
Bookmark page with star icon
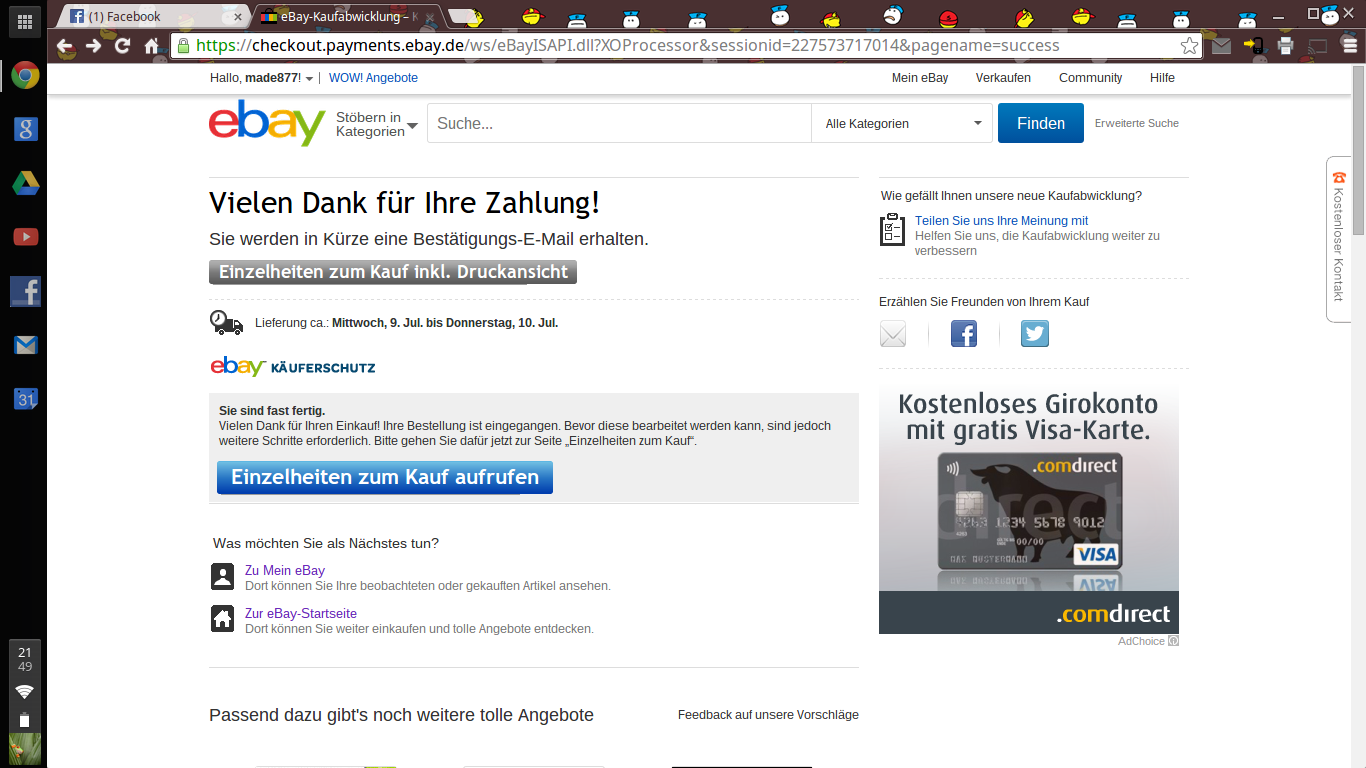point(1189,46)
